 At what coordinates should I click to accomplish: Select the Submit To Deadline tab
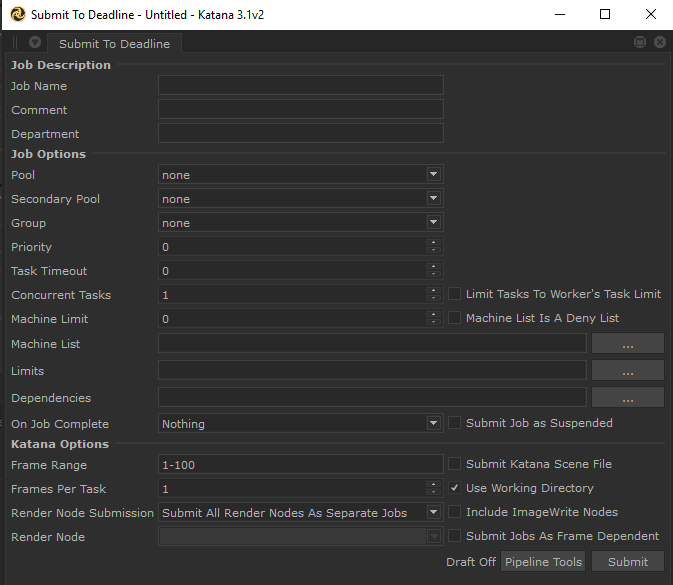114,43
